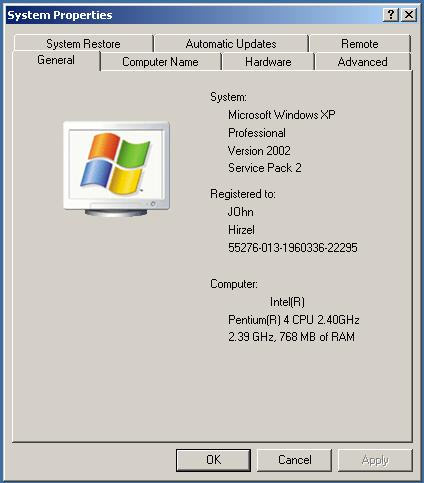The image size is (424, 483).
Task: Click the Service Pack 2 text
Action: point(265,168)
